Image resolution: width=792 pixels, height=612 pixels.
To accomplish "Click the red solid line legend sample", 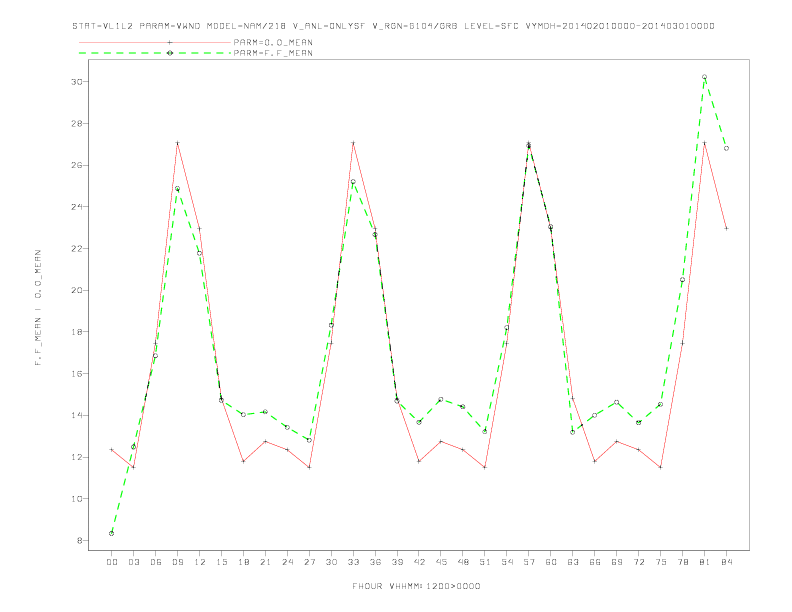I will click(x=155, y=42).
